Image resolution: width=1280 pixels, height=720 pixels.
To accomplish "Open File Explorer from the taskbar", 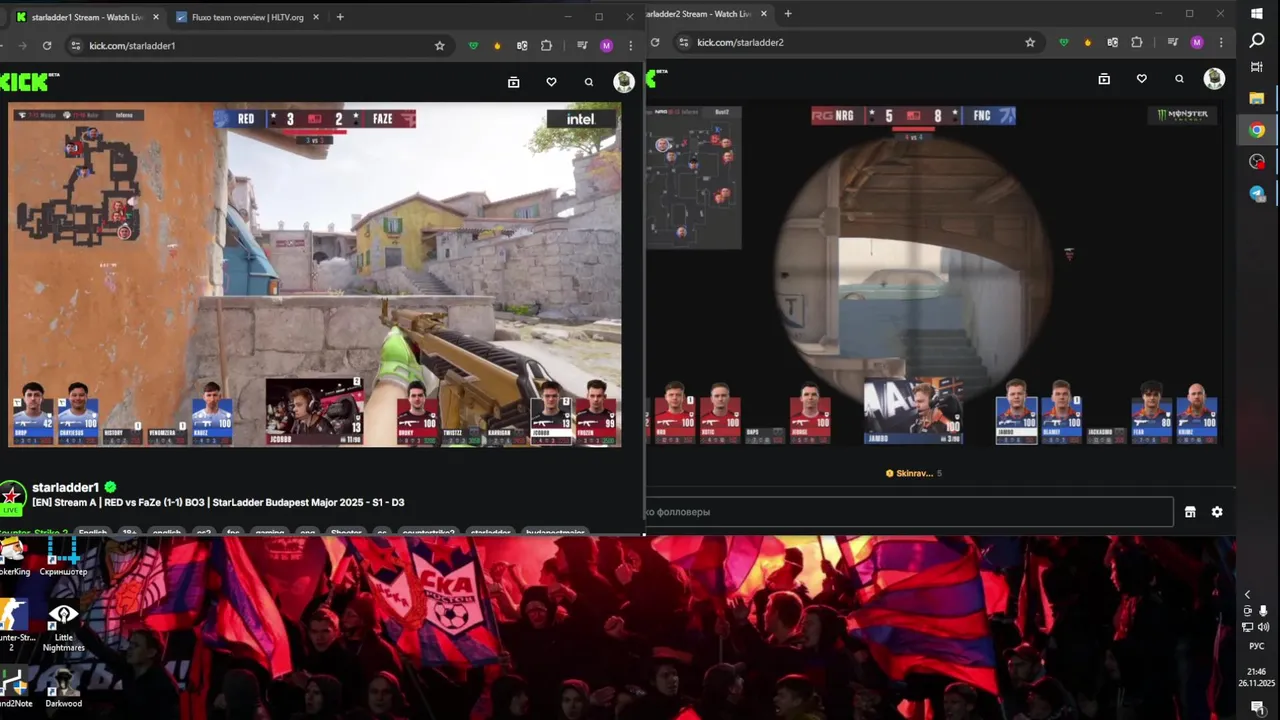I will click(1257, 98).
